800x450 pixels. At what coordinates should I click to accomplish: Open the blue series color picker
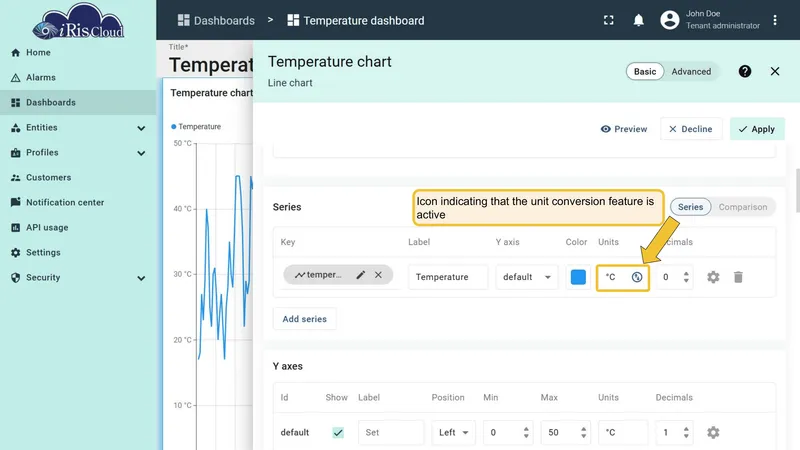click(578, 277)
